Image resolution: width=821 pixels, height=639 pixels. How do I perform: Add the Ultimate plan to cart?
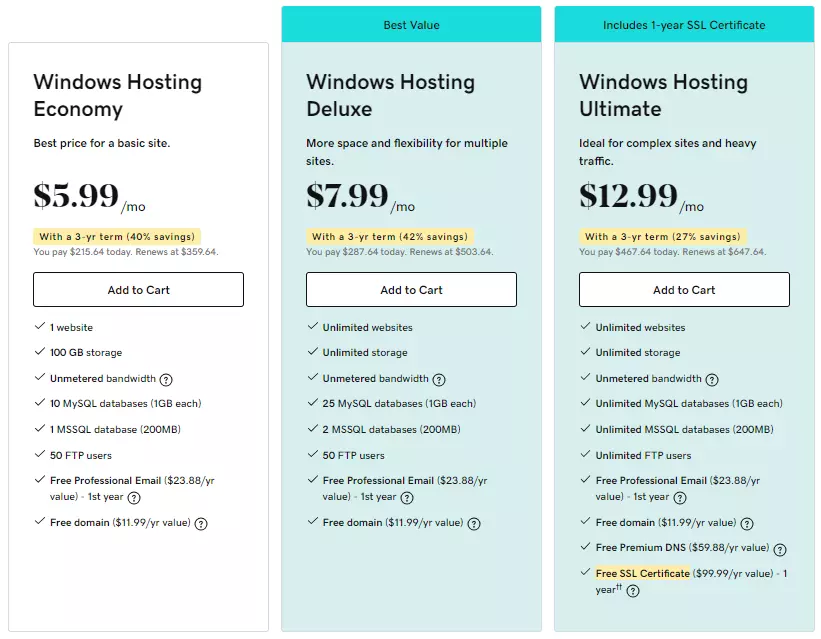point(684,289)
